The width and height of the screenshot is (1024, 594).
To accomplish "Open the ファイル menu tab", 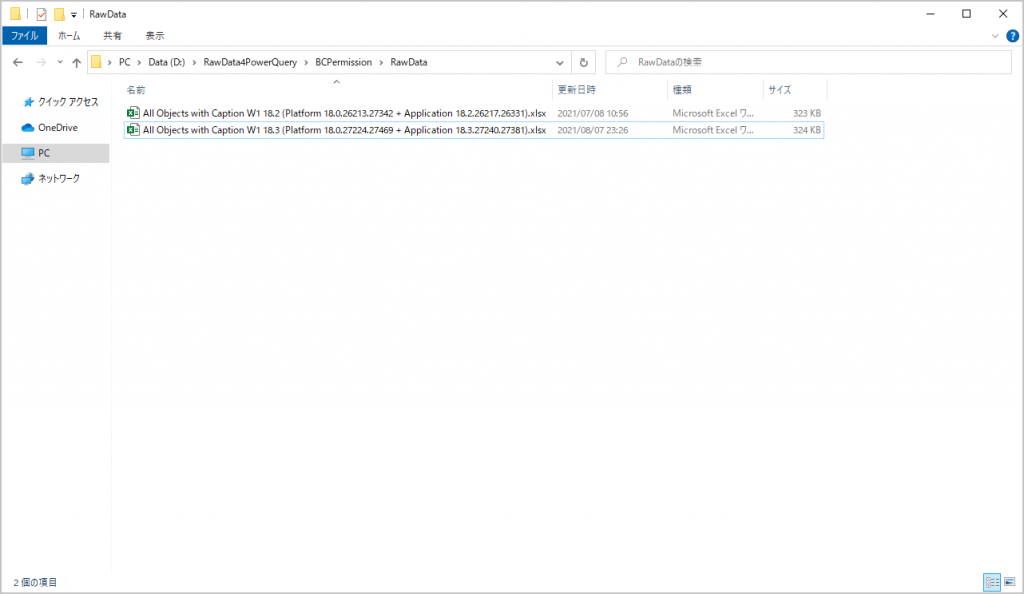I will point(24,35).
